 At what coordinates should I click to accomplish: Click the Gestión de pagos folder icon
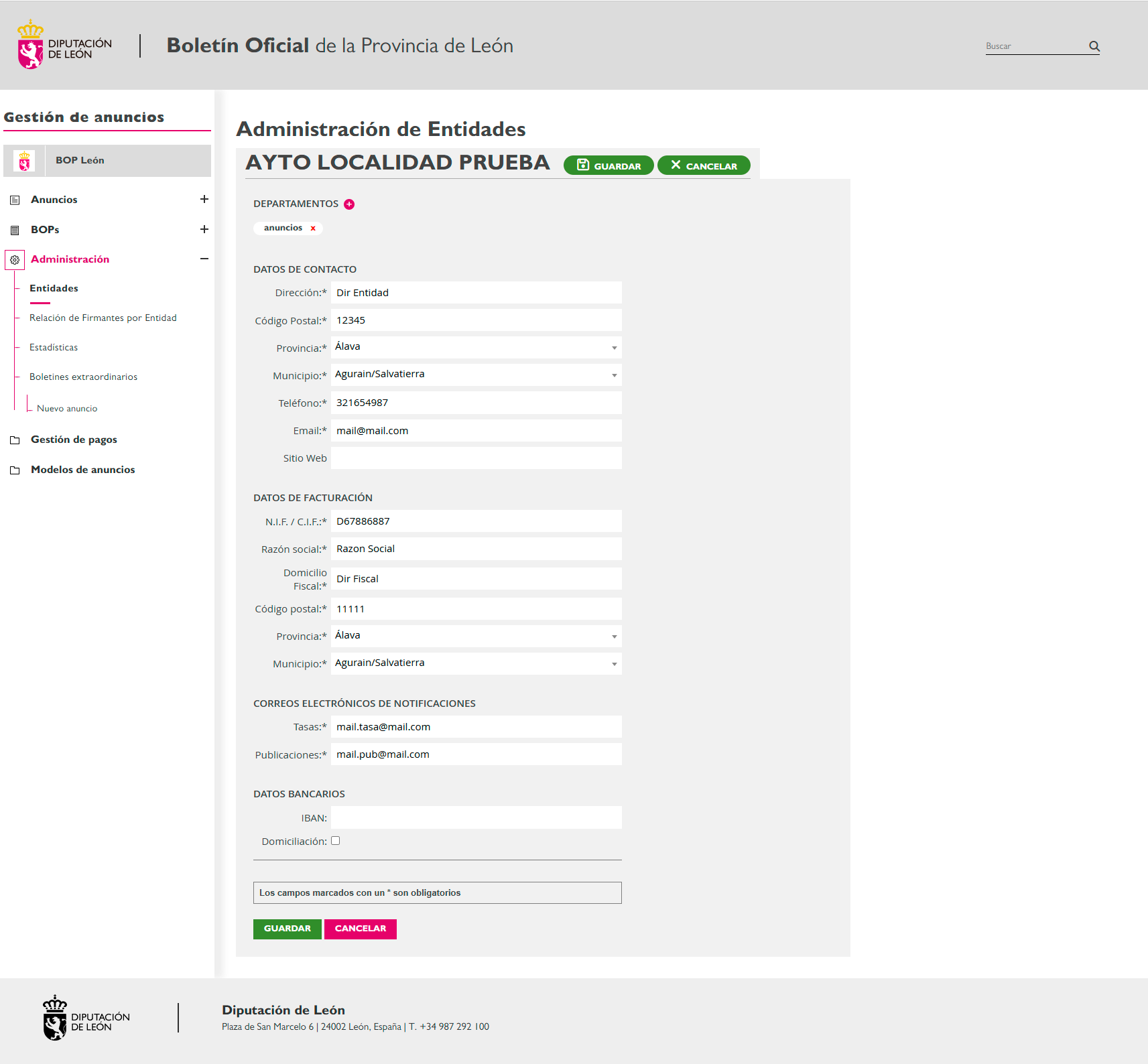coord(15,440)
